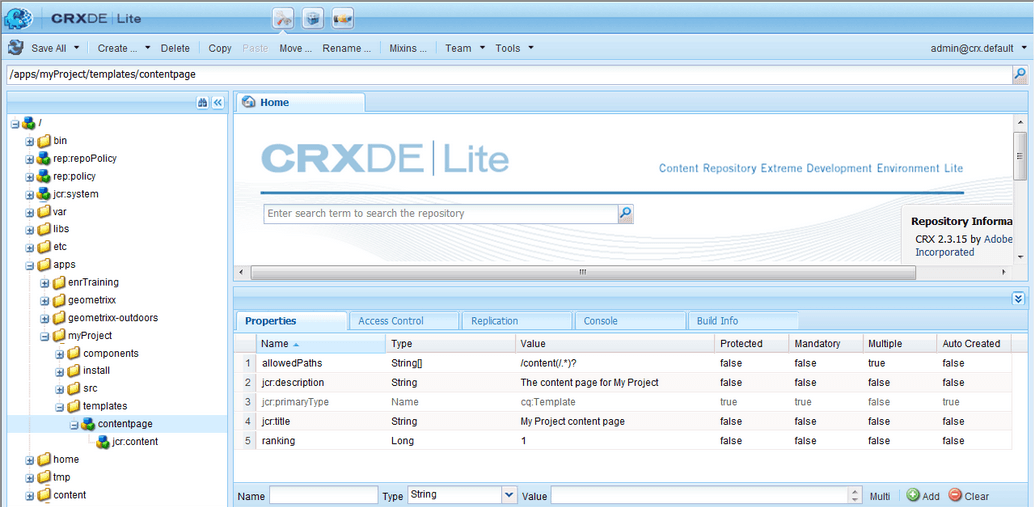Image resolution: width=1034 pixels, height=507 pixels.
Task: Click the Move toolbar button
Action: 295,48
